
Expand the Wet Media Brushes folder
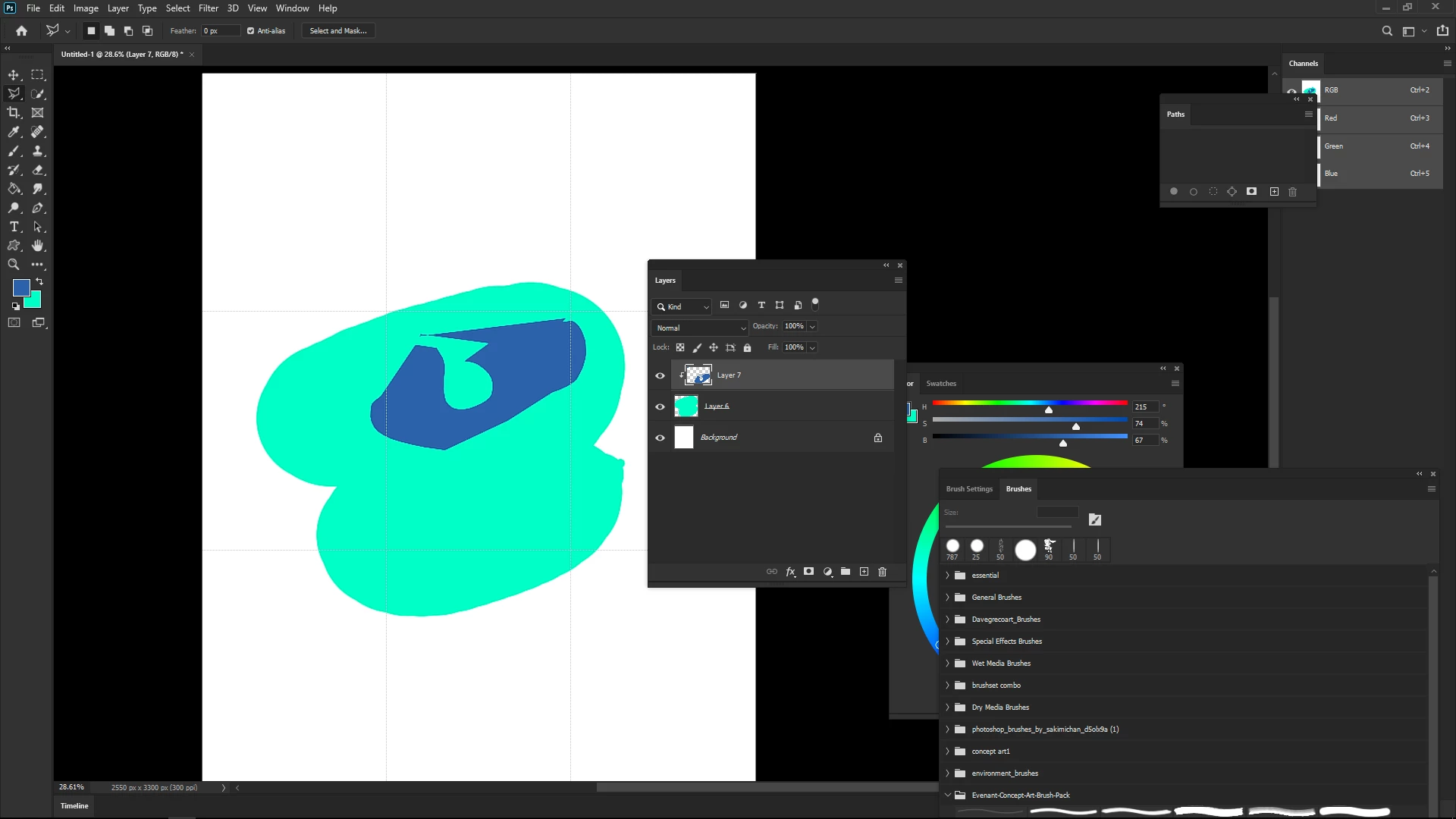pos(947,664)
